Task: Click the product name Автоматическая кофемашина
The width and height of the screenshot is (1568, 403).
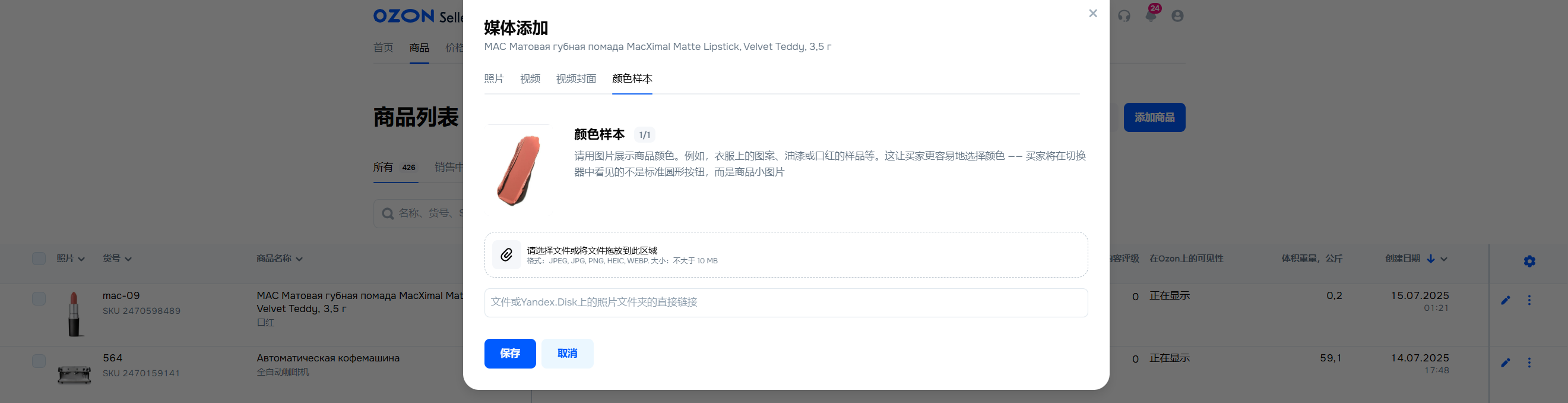Action: (328, 358)
